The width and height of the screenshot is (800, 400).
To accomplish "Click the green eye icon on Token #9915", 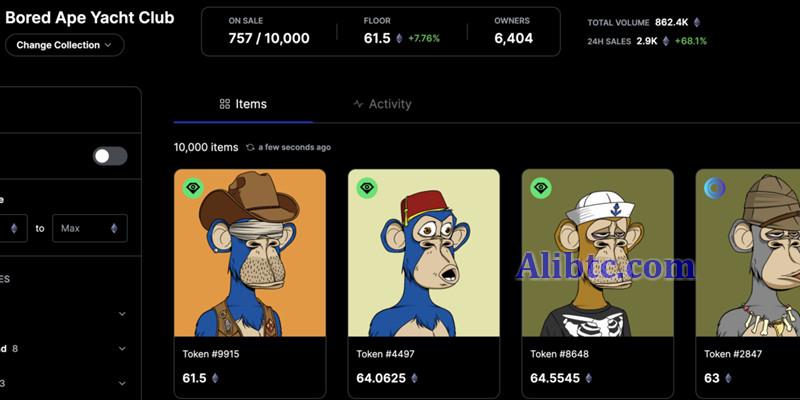I will tap(193, 187).
